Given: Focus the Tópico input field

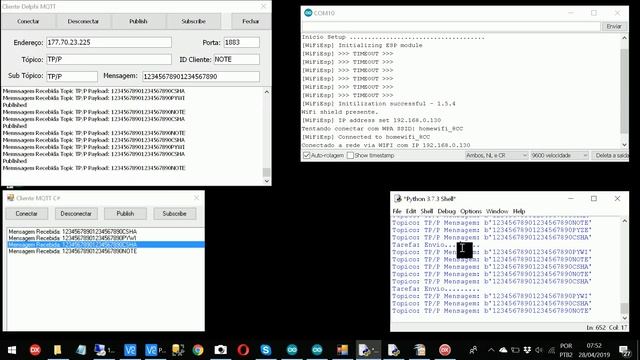Looking at the screenshot, I should point(109,60).
